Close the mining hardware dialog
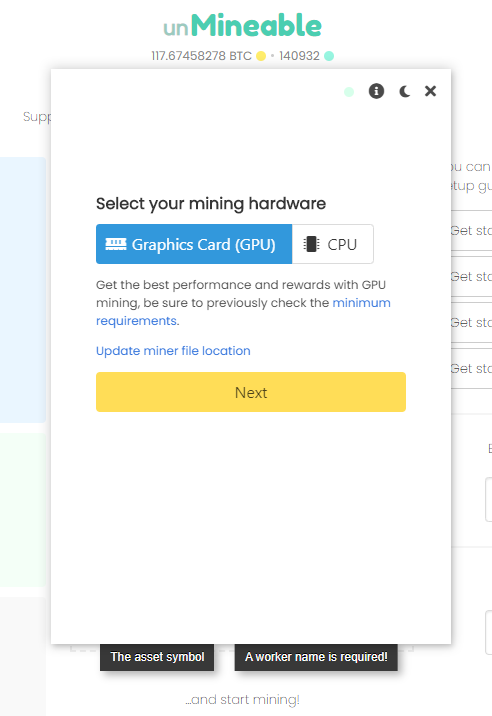Screen dimensions: 492x716 click(430, 91)
